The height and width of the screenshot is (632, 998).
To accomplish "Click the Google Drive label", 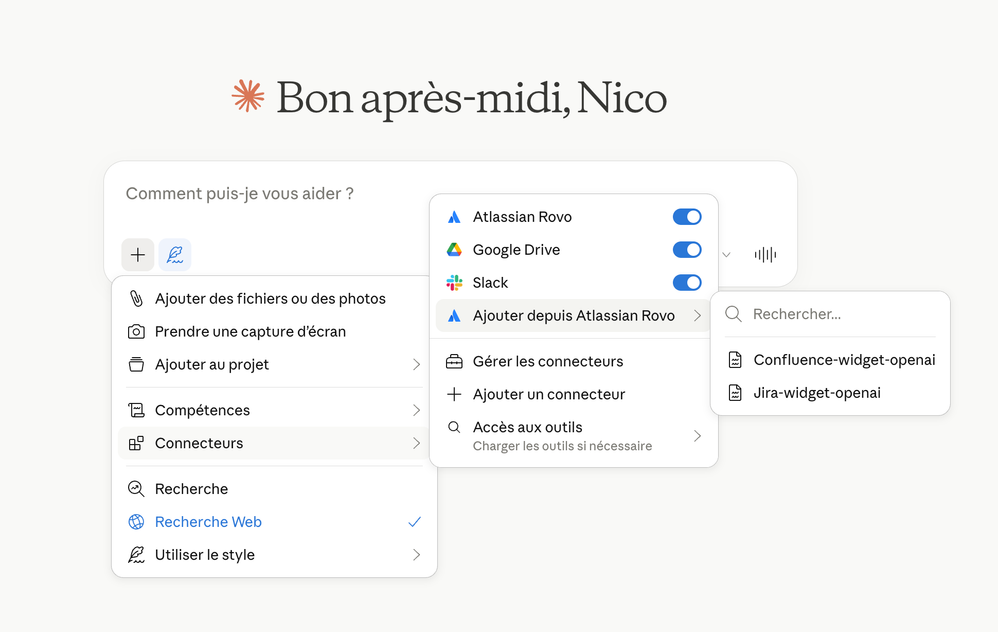I will (516, 250).
